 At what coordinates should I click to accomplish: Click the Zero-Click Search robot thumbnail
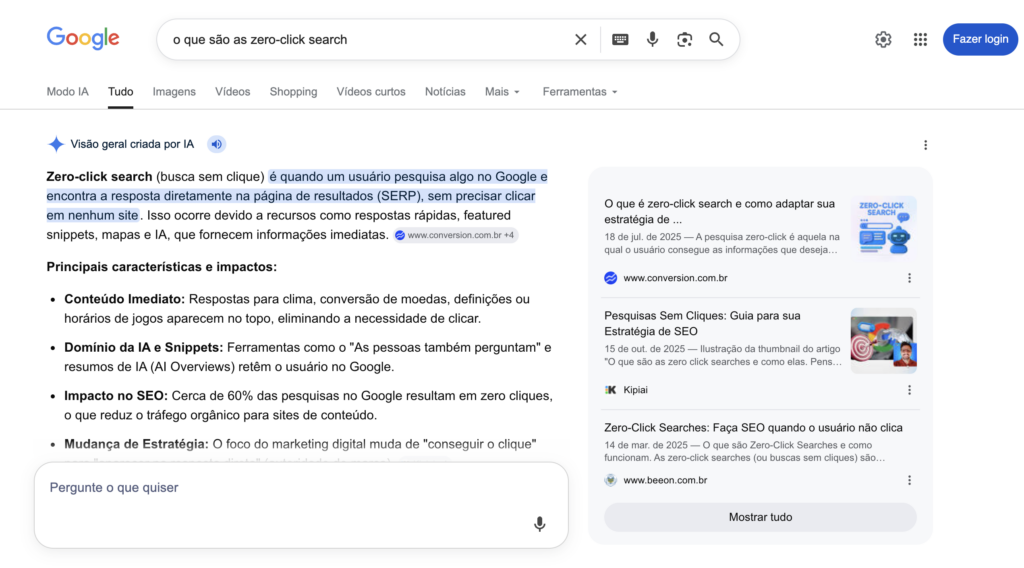[x=884, y=229]
